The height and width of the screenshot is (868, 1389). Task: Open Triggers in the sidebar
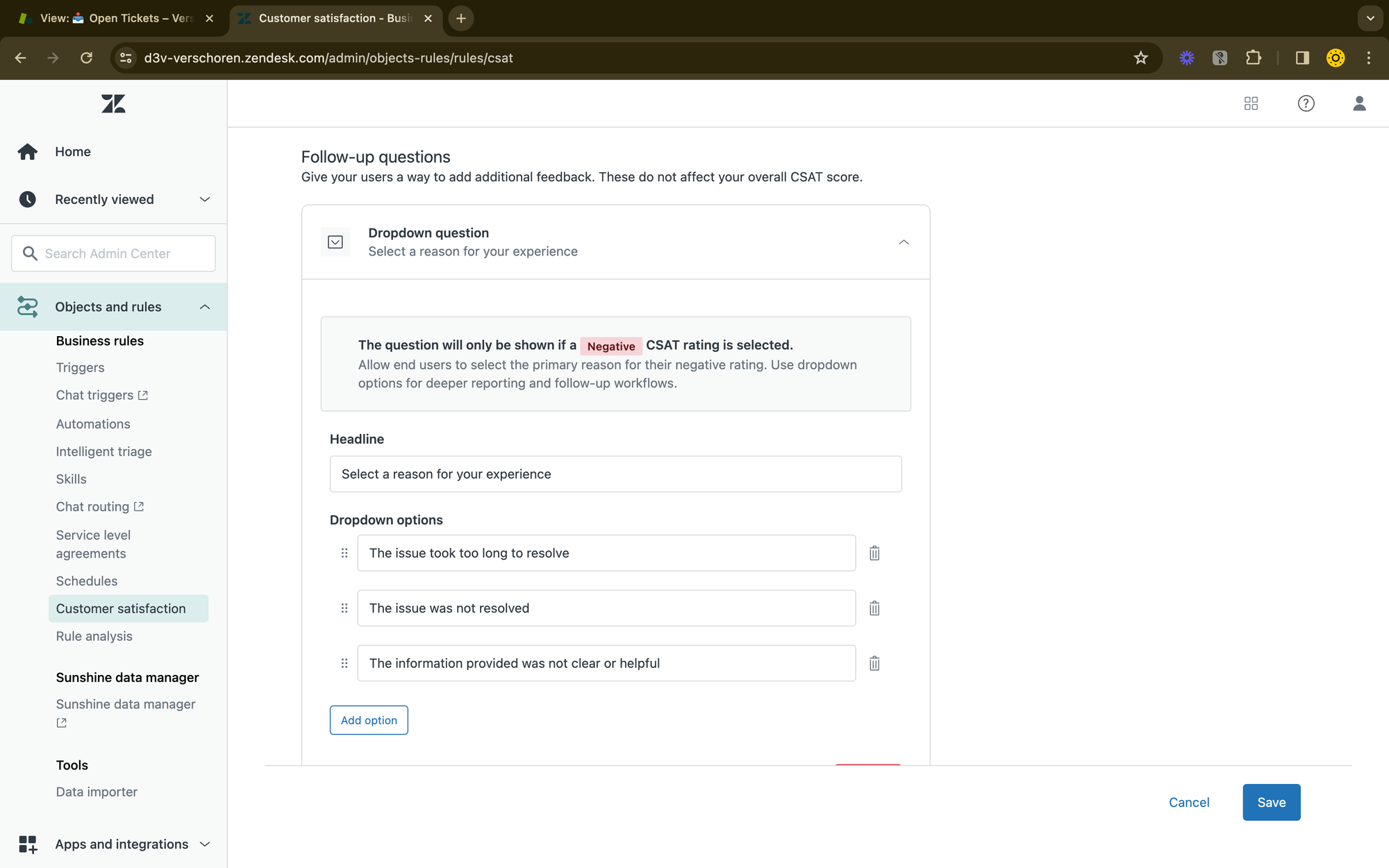(x=81, y=367)
